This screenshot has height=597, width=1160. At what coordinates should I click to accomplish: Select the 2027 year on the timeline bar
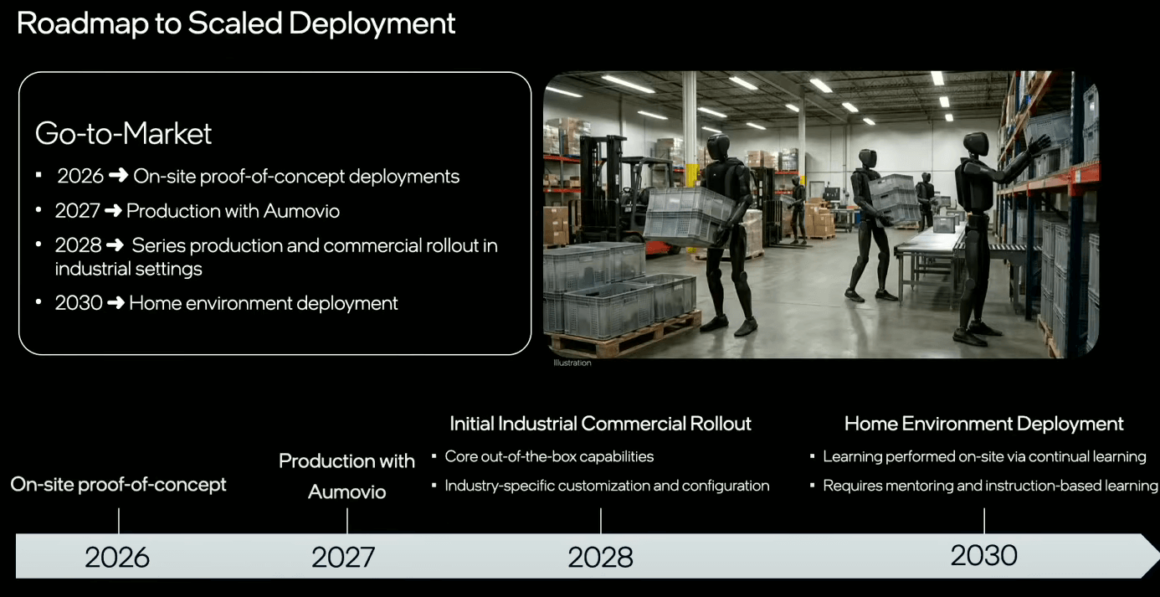coord(343,557)
